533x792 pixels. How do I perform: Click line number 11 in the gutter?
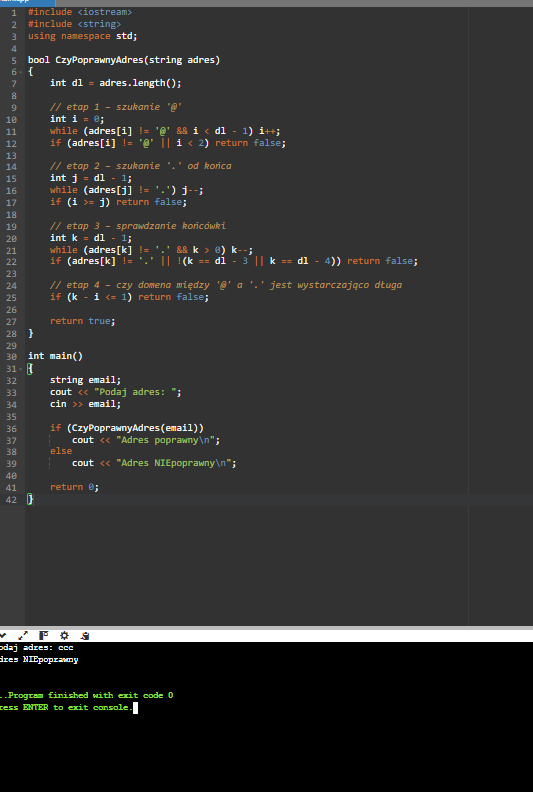coord(11,132)
